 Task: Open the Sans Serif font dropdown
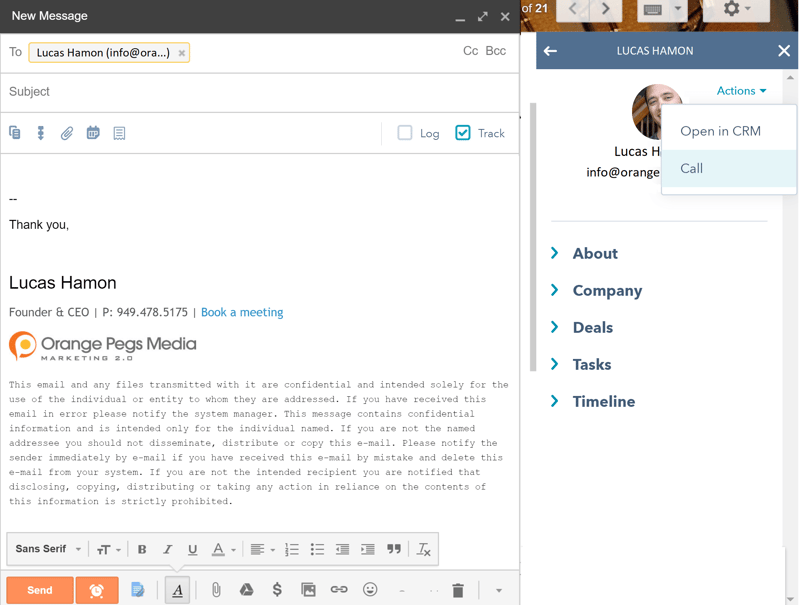pos(48,549)
